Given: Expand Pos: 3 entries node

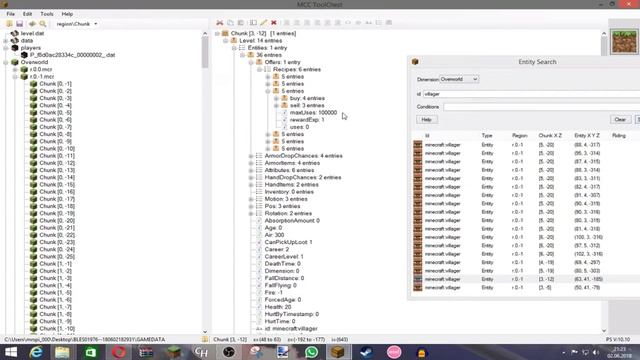Looking at the screenshot, I should tap(251, 207).
